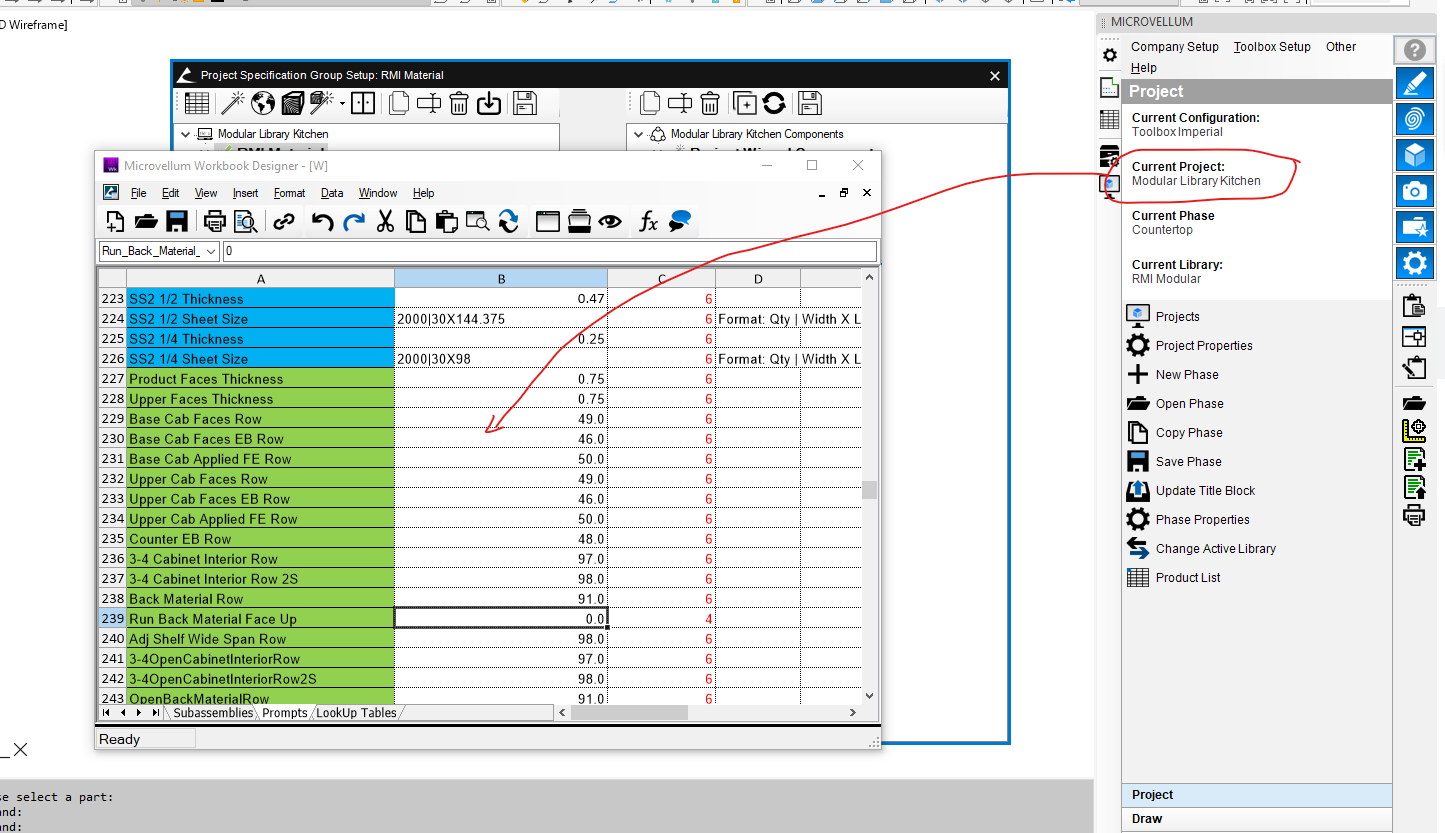The width and height of the screenshot is (1445, 833).
Task: Click the gray question mark help button
Action: coord(1414,50)
